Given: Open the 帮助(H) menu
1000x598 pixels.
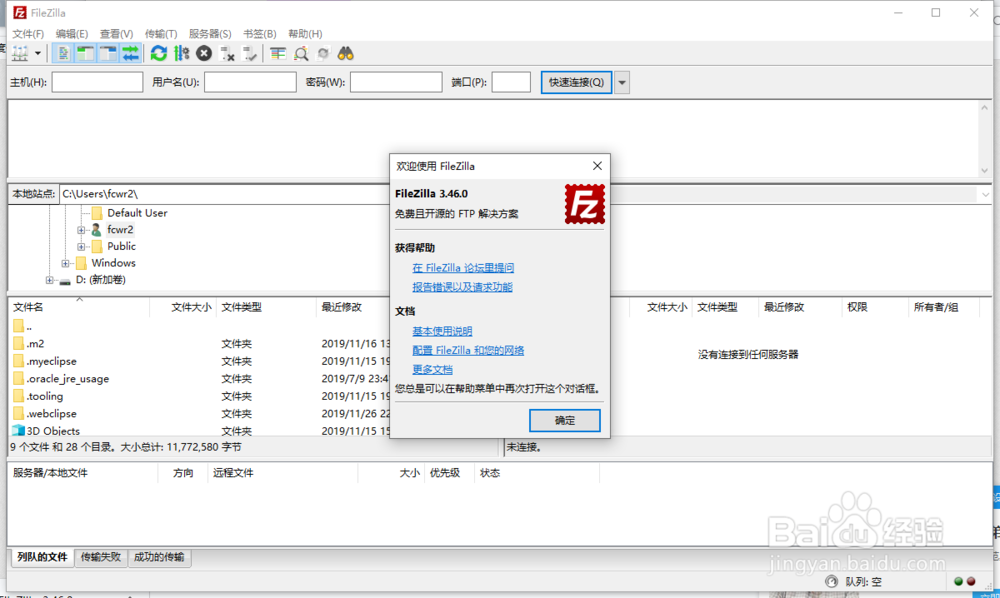Looking at the screenshot, I should (x=305, y=34).
